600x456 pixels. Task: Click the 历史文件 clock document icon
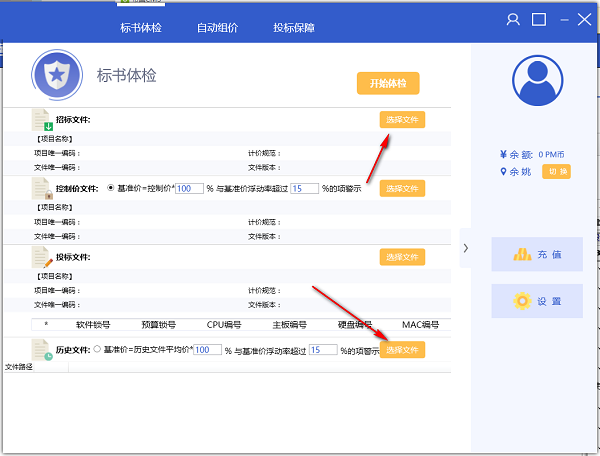point(42,350)
